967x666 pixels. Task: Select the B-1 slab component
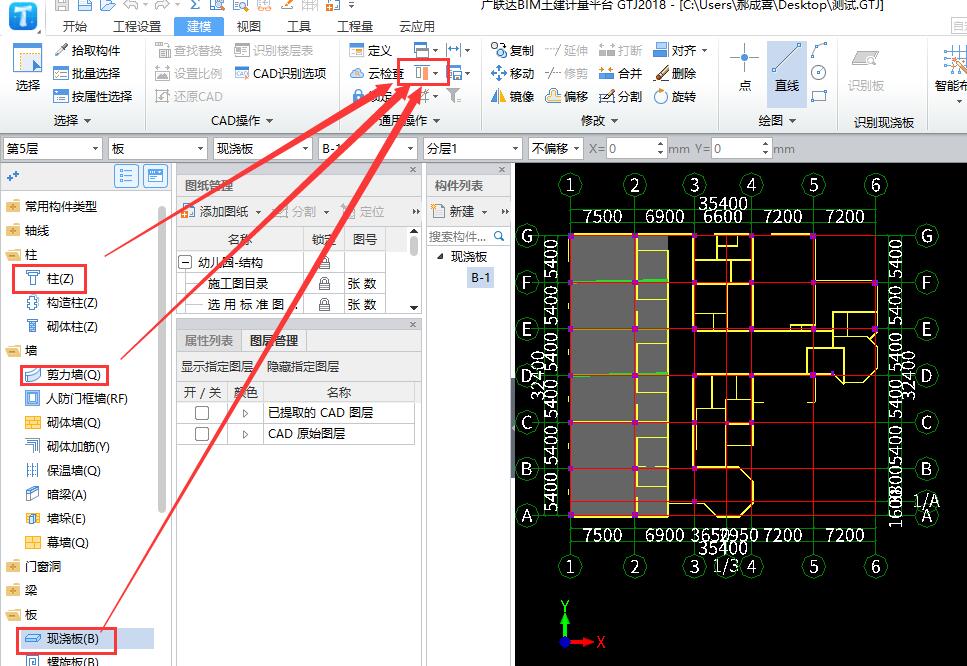(480, 278)
